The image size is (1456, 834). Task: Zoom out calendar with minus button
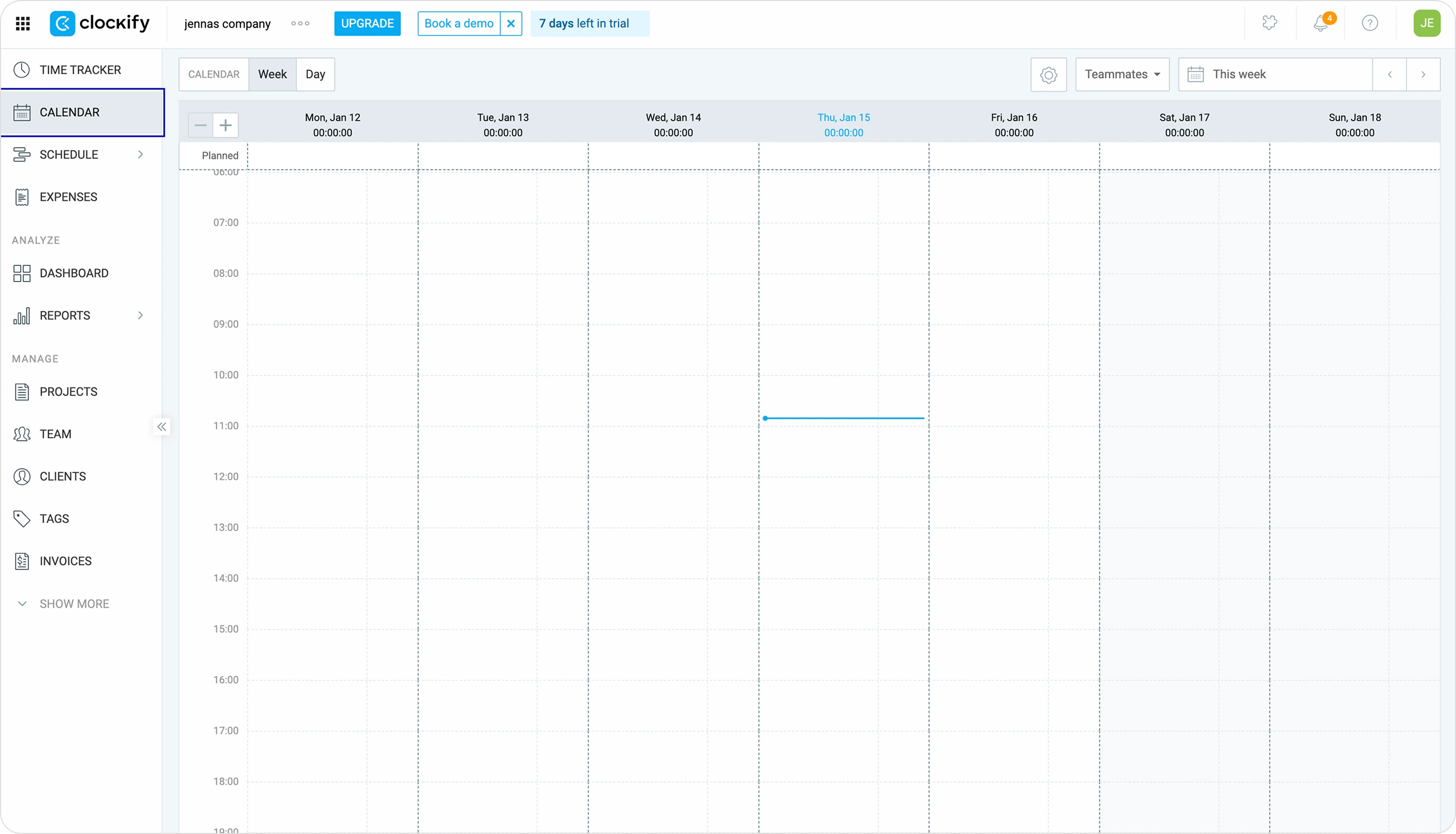[x=200, y=125]
